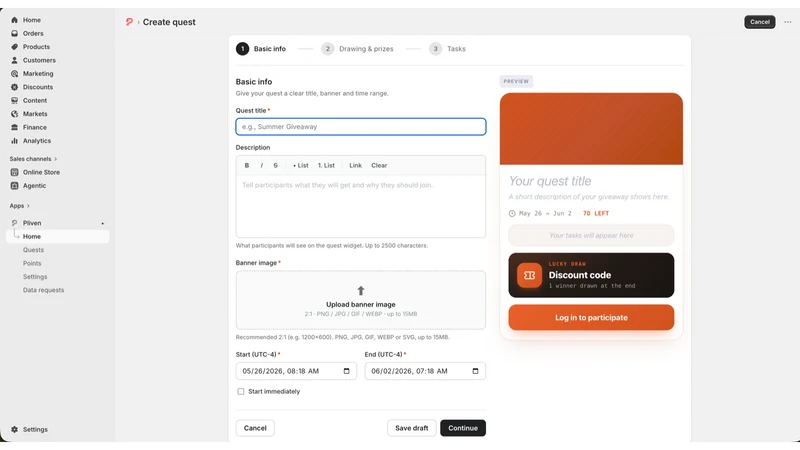Click the PREVIEW label badge
This screenshot has width=800, height=450.
click(516, 81)
